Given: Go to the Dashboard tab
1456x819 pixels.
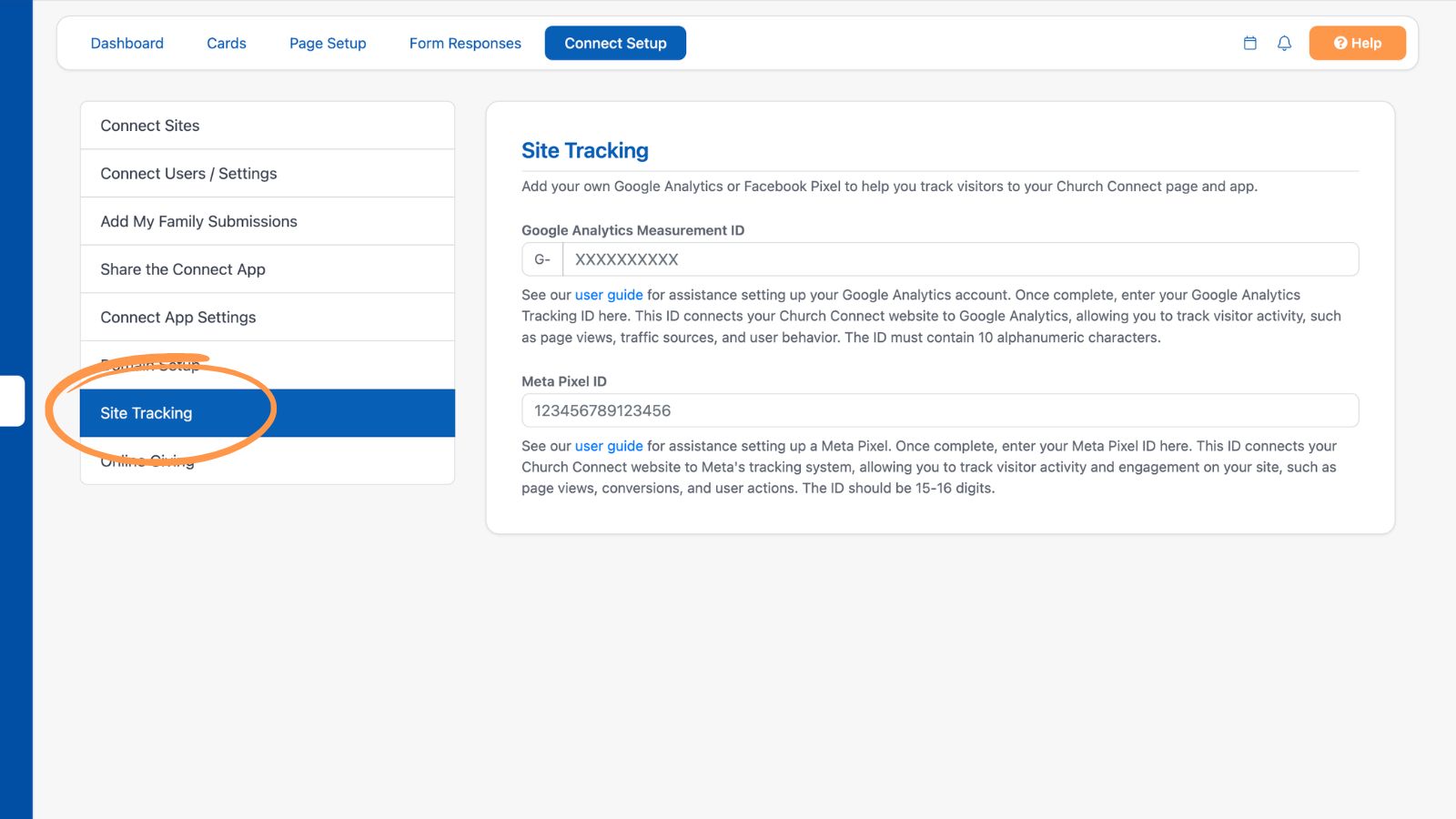Looking at the screenshot, I should (127, 43).
